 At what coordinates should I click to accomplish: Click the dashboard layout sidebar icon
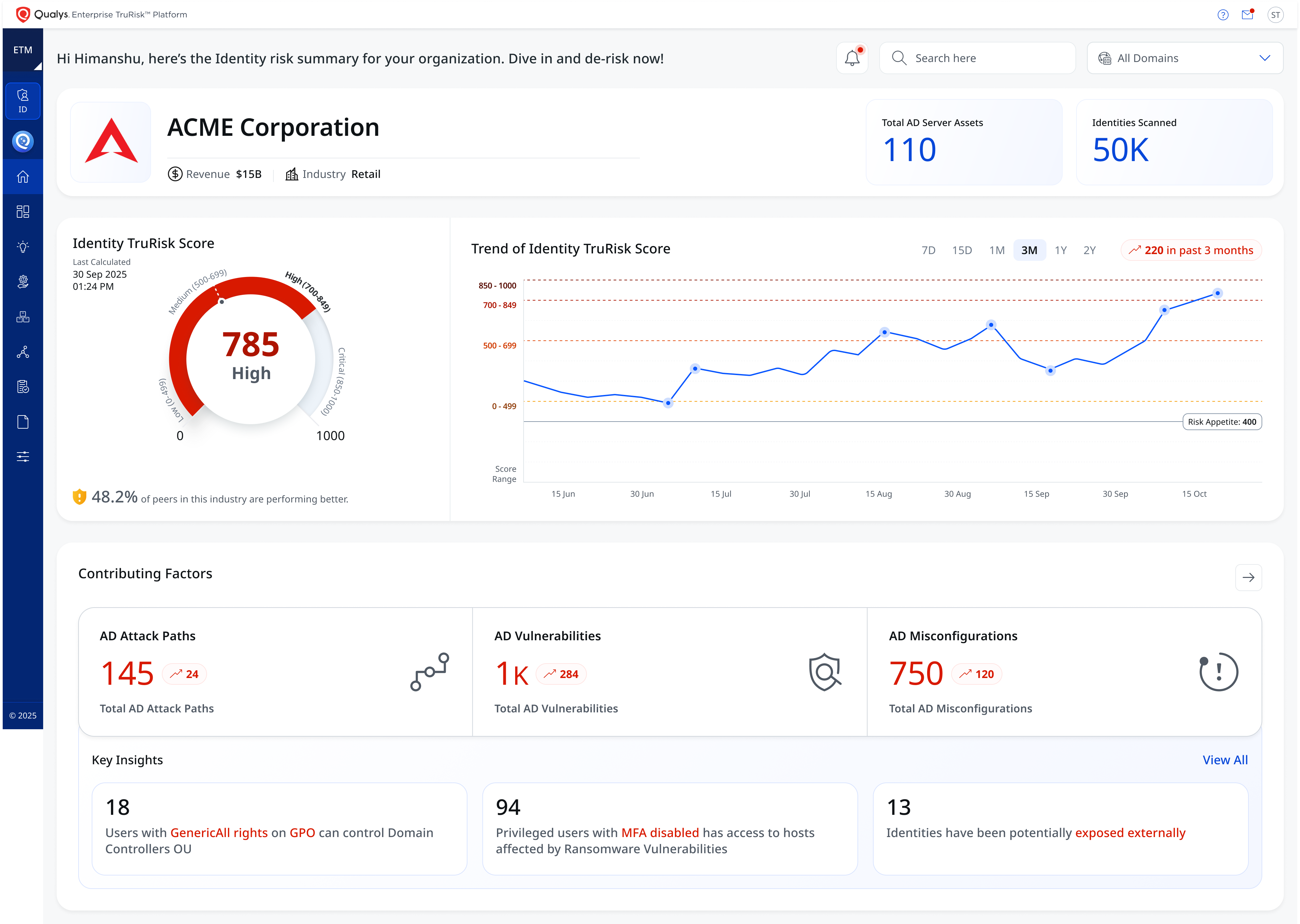tap(23, 212)
